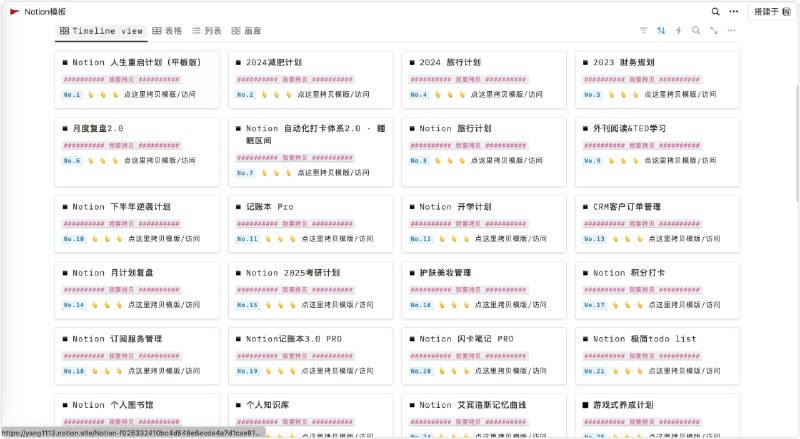
Task: Click the No.2 number tag
Action: (245, 94)
